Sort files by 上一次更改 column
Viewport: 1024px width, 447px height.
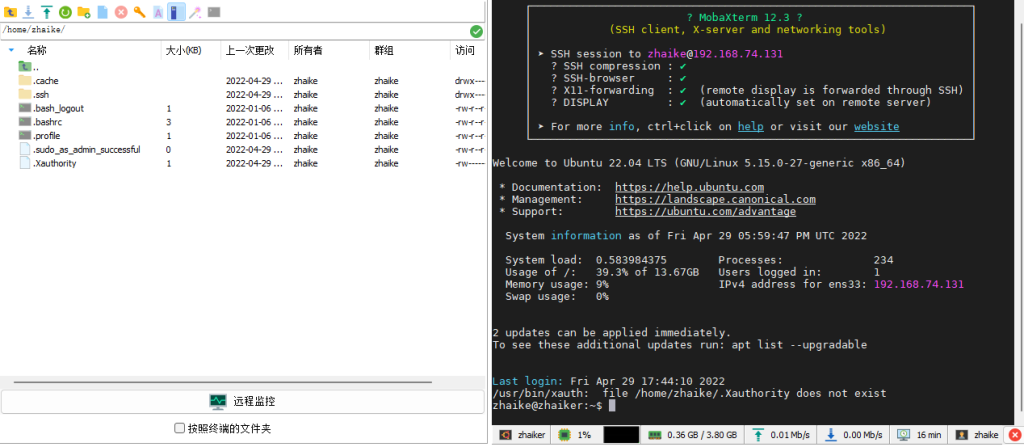[x=250, y=50]
